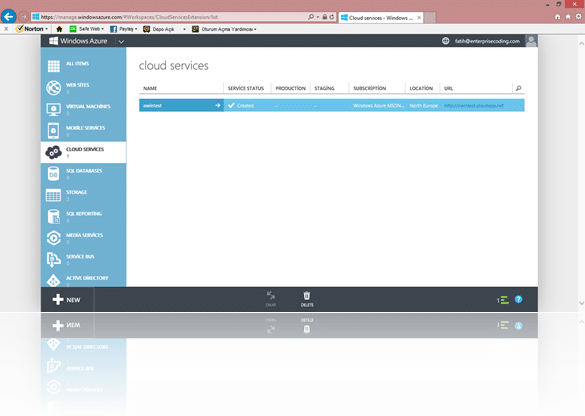Open the browser tools gear icon
Screen dimensions: 585x416
578,17
